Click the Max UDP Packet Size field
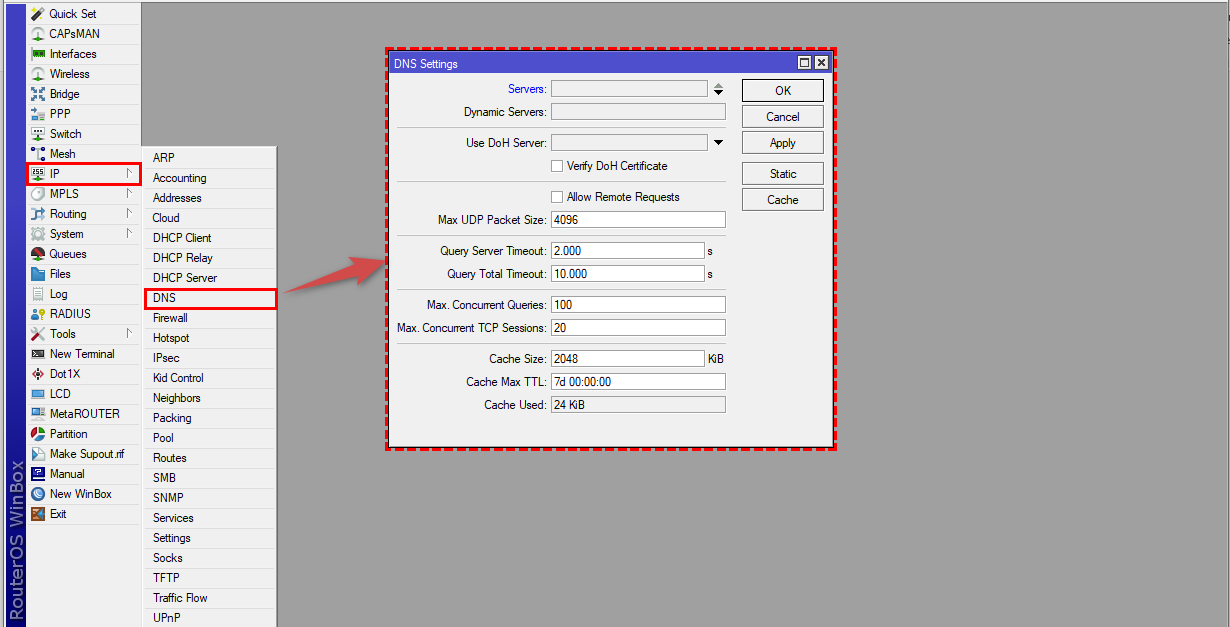This screenshot has width=1230, height=627. 637,220
